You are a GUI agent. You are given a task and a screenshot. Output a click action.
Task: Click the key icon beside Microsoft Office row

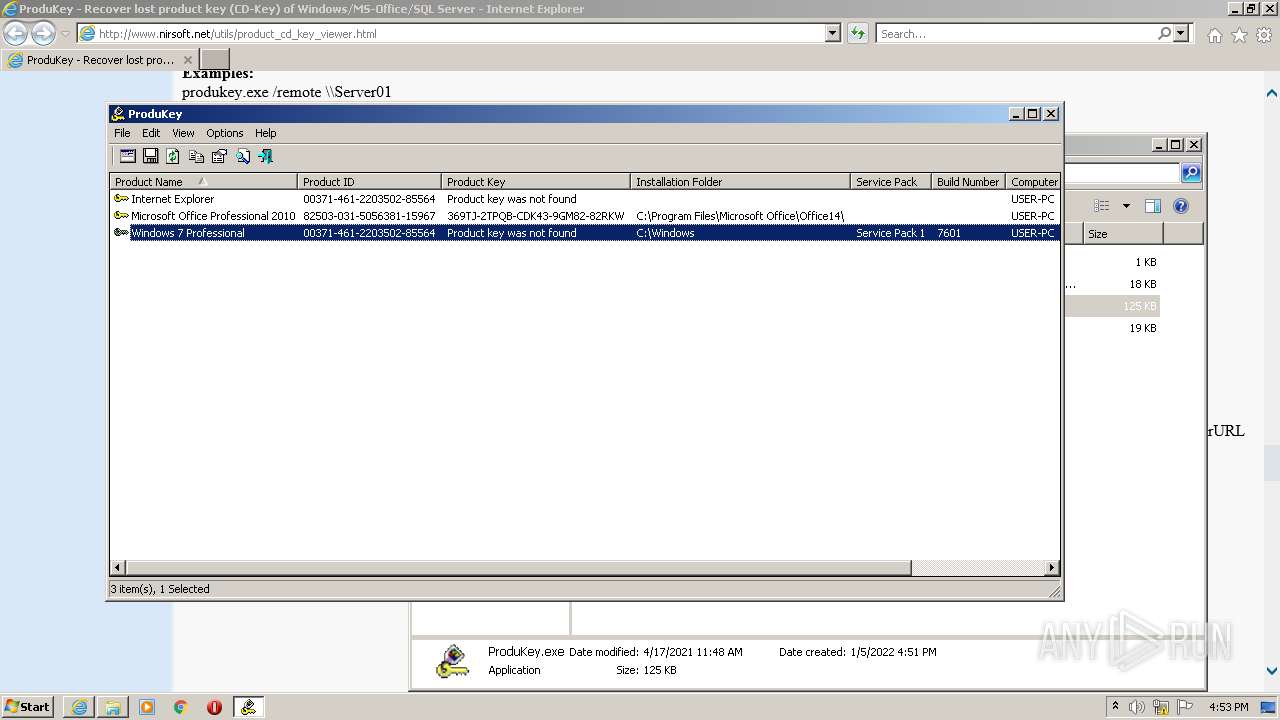(121, 216)
